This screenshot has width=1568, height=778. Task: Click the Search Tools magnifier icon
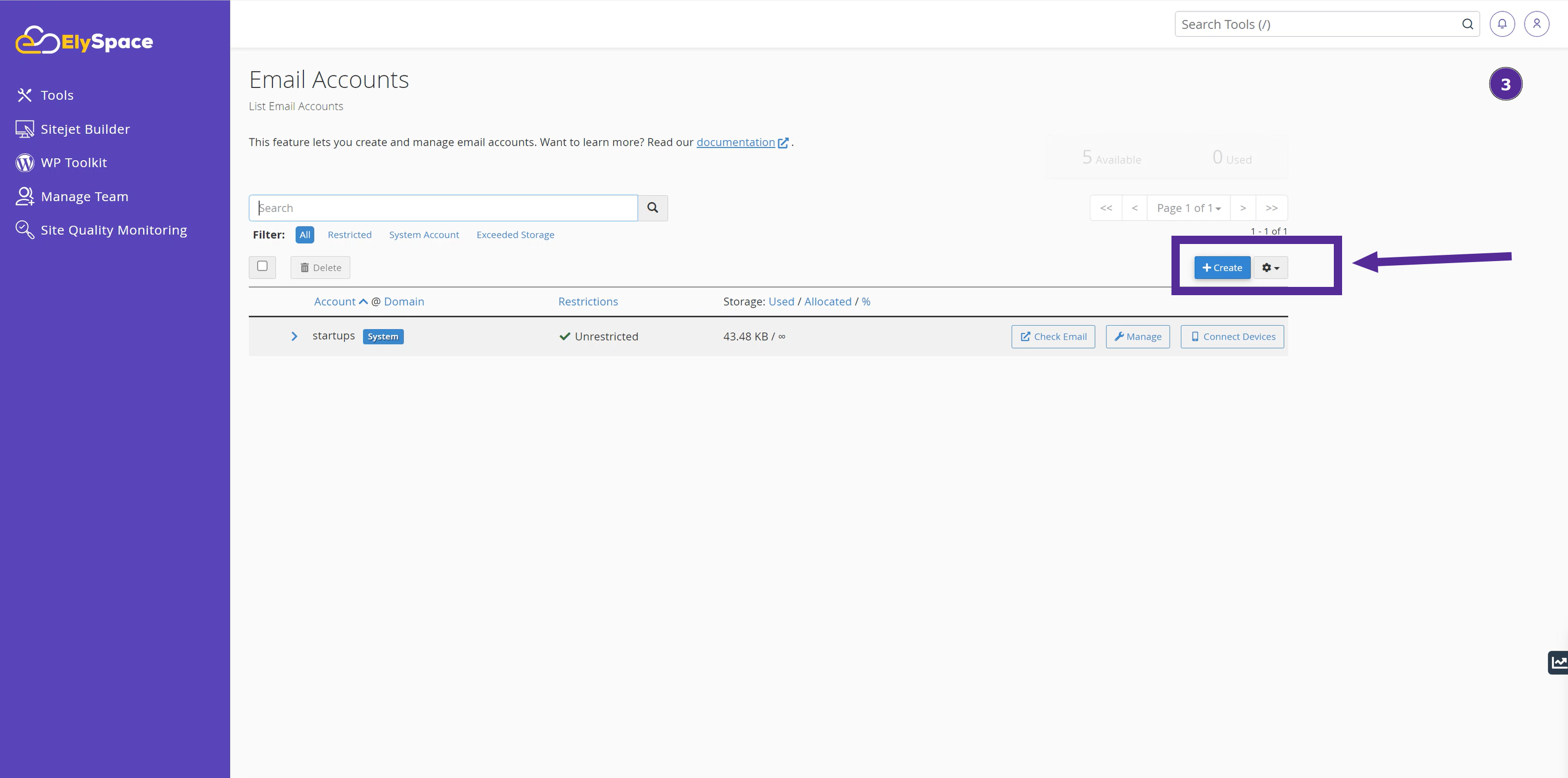(1468, 24)
